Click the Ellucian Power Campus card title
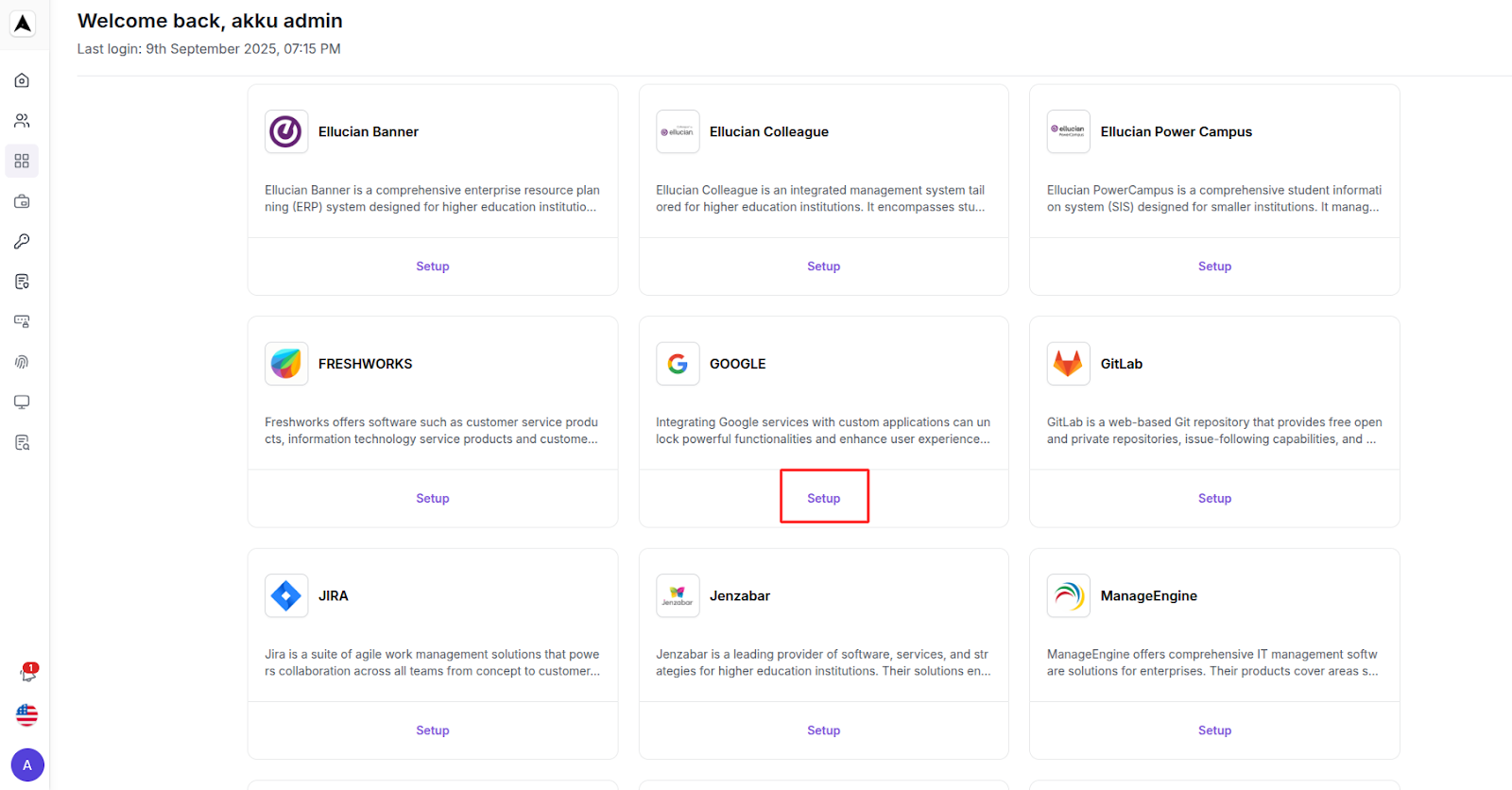This screenshot has width=1512, height=790. click(x=1176, y=132)
